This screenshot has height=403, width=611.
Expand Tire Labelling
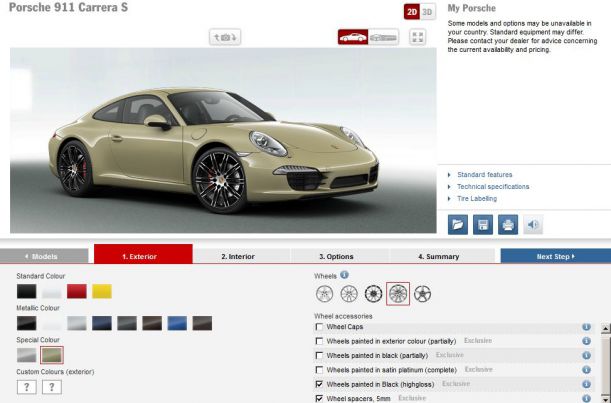click(x=477, y=199)
